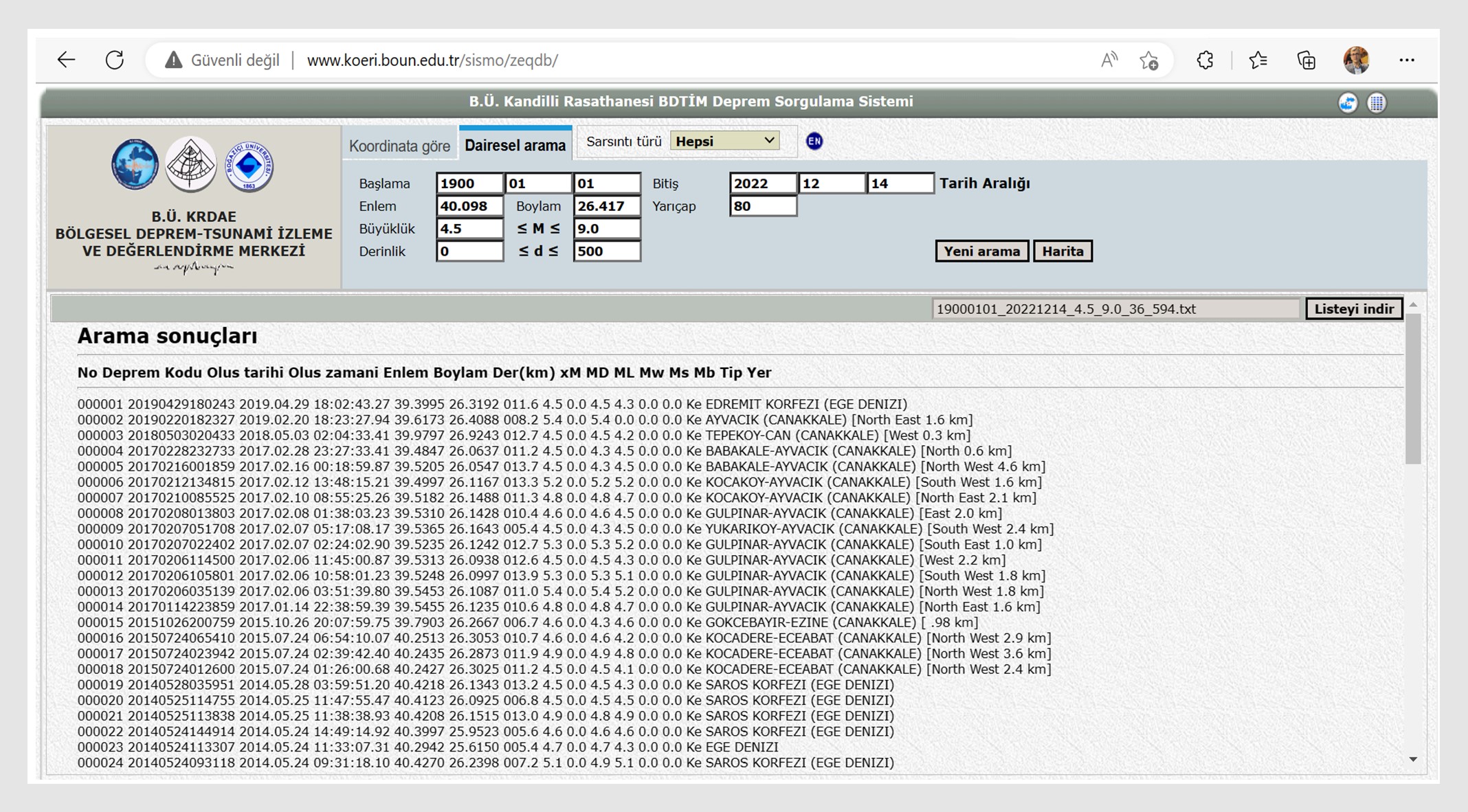1468x812 pixels.
Task: Click the browser refresh icon
Action: coord(115,60)
